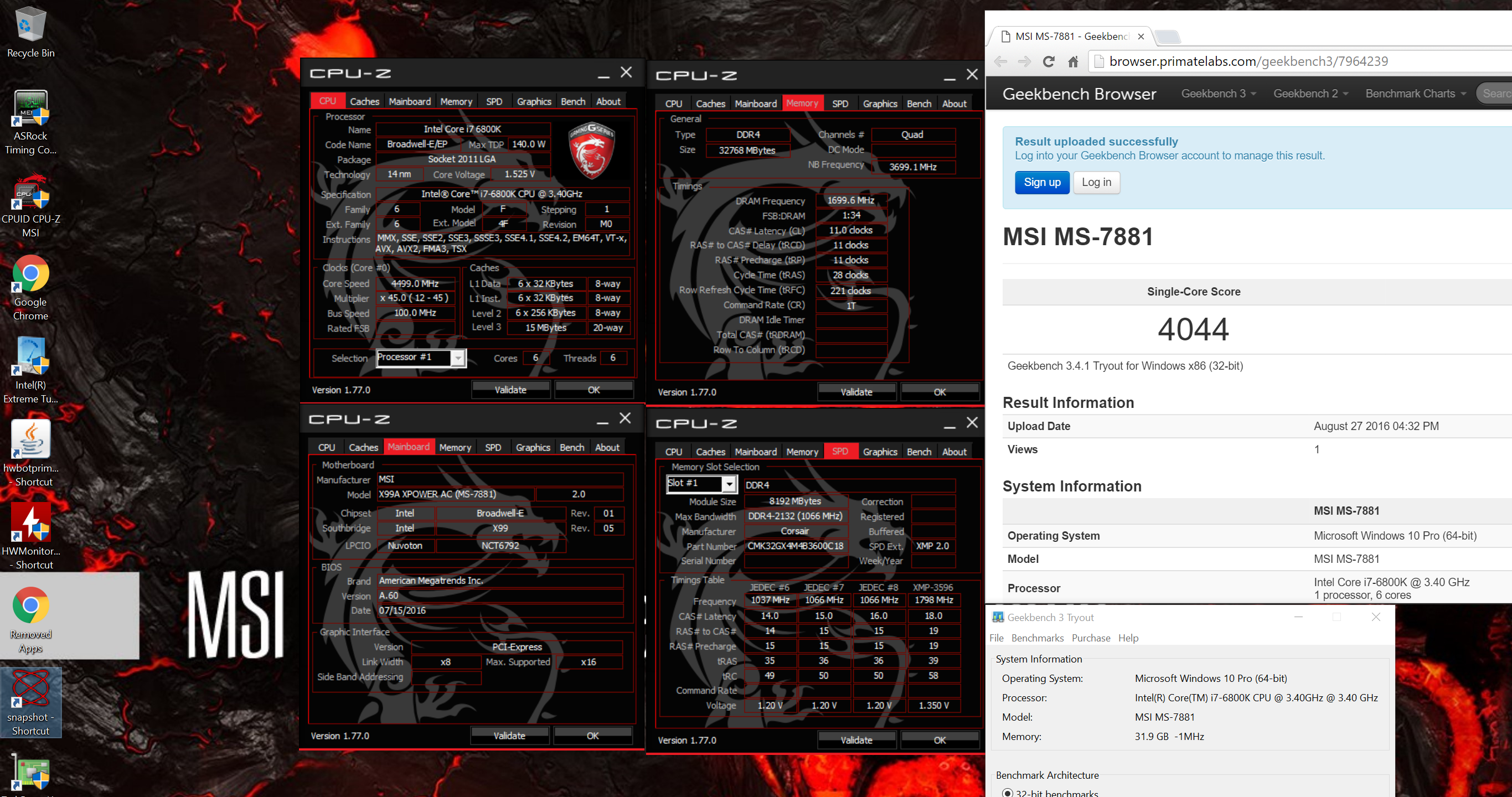The height and width of the screenshot is (797, 1512).
Task: Click the CMK32GX4M4B3600C18 part number field
Action: coord(796,546)
